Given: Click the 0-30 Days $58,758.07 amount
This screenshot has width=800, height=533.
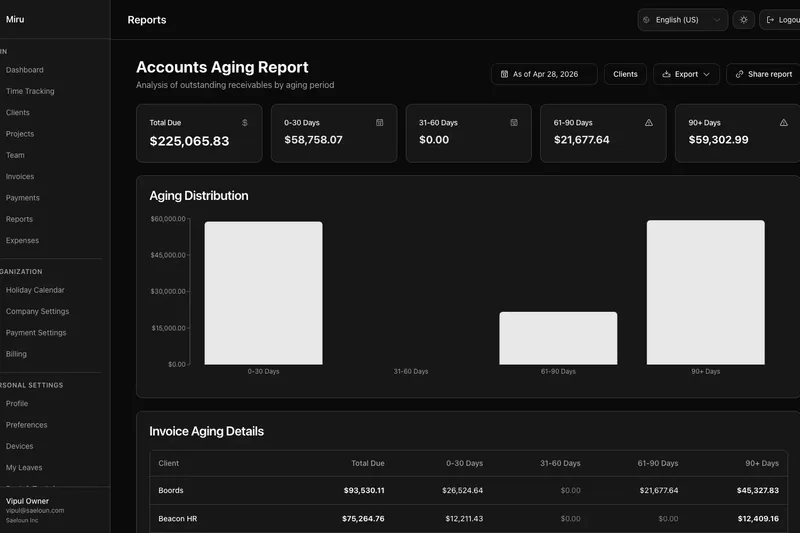Looking at the screenshot, I should click(x=313, y=140).
